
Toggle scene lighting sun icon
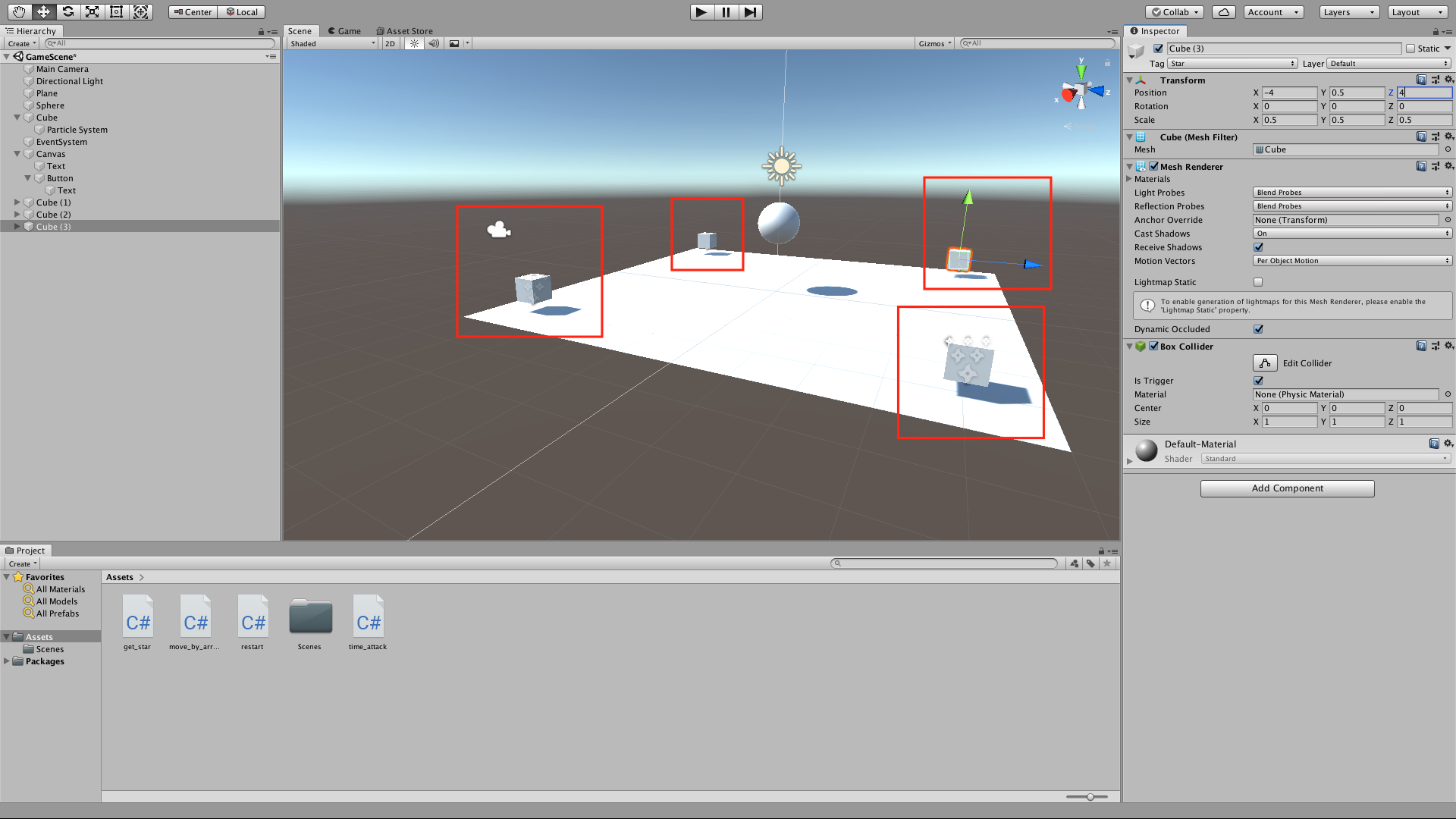[414, 43]
